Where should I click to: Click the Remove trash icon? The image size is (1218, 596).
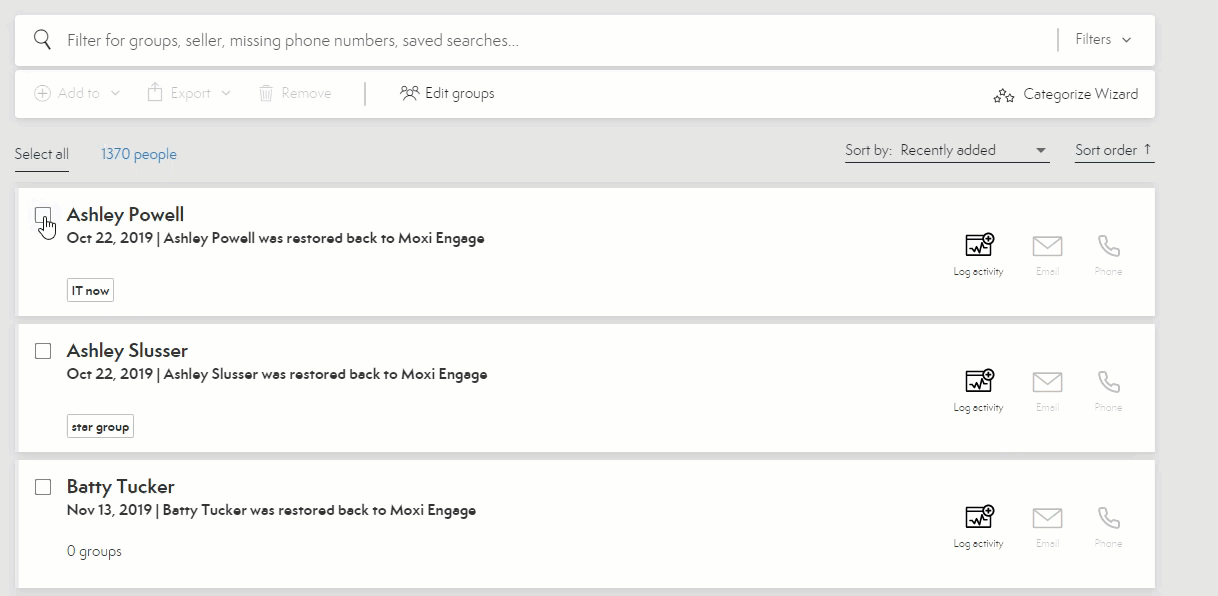[266, 92]
